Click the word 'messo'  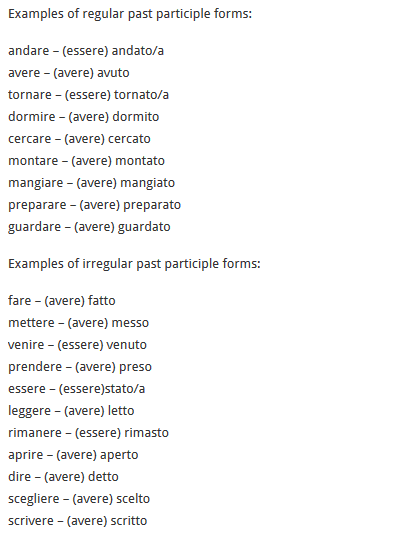[x=130, y=323]
